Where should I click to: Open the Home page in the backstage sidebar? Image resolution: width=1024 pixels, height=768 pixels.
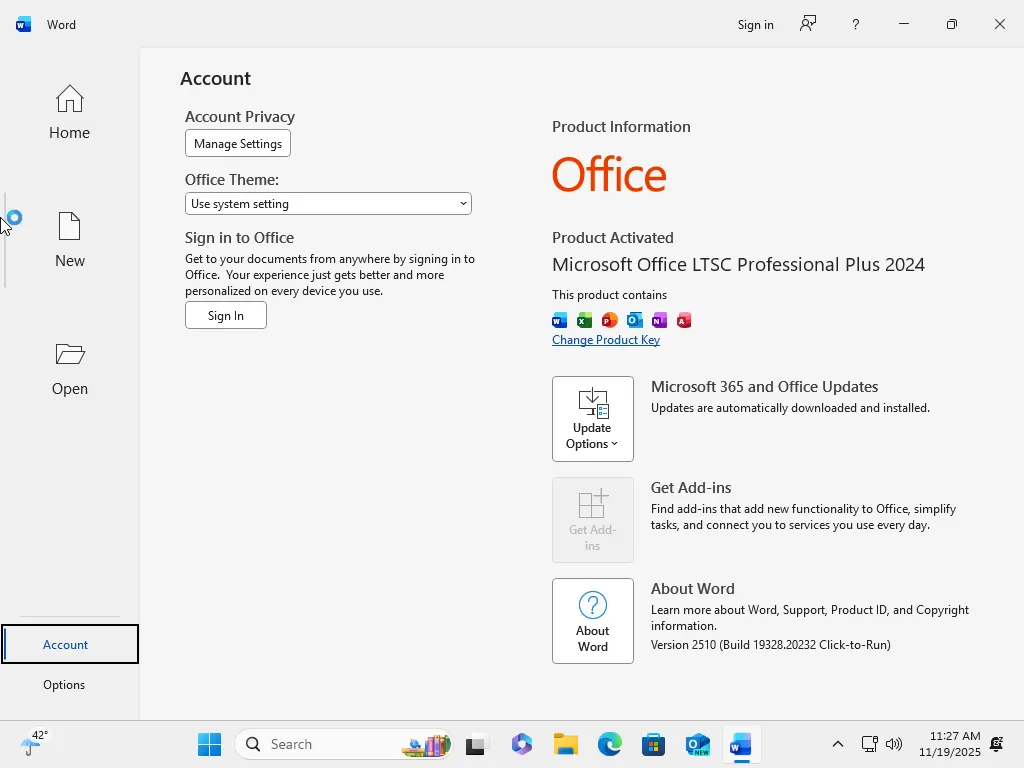tap(69, 112)
